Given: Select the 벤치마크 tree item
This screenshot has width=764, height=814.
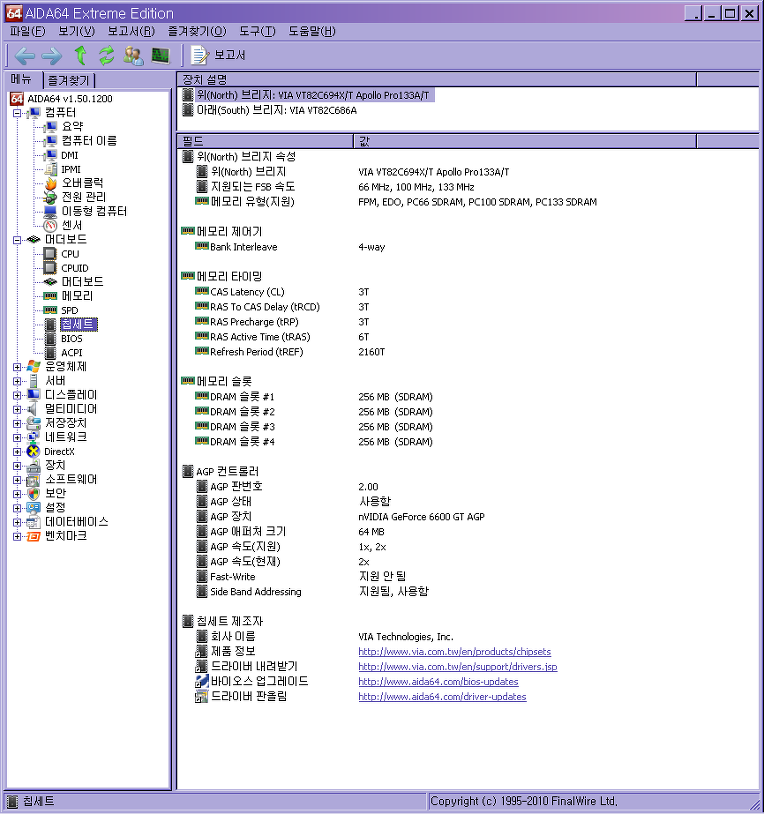Looking at the screenshot, I should coord(65,536).
